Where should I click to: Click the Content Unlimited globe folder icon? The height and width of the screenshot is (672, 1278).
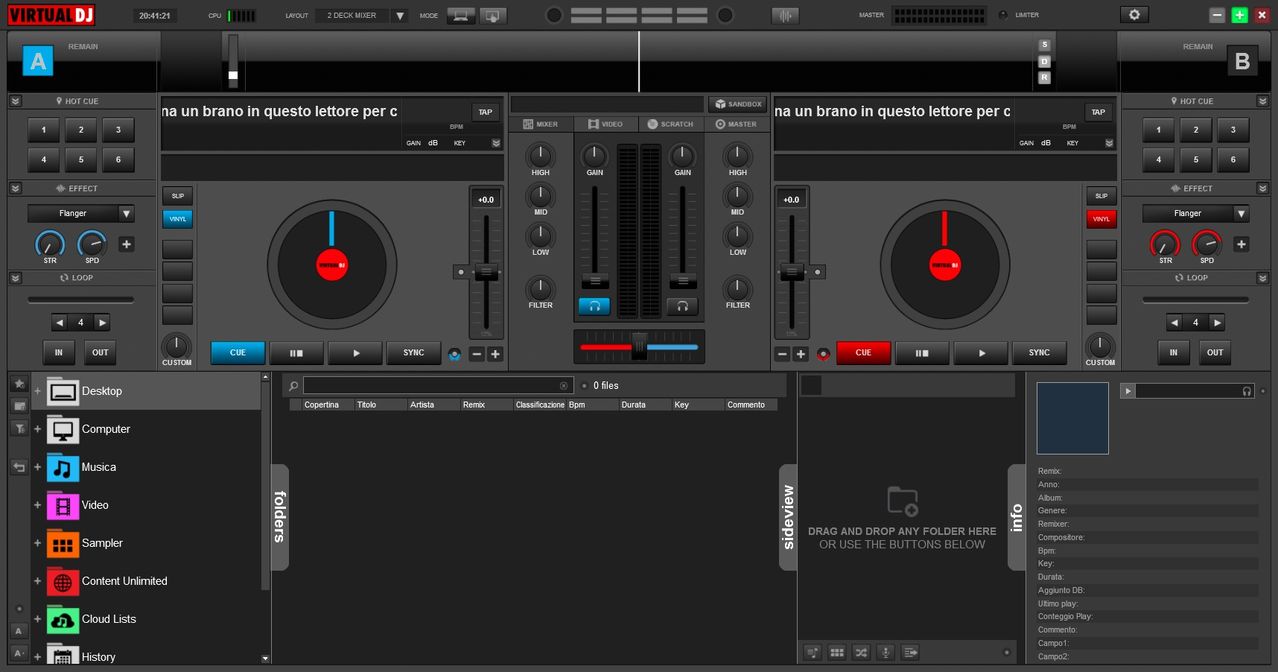[63, 581]
